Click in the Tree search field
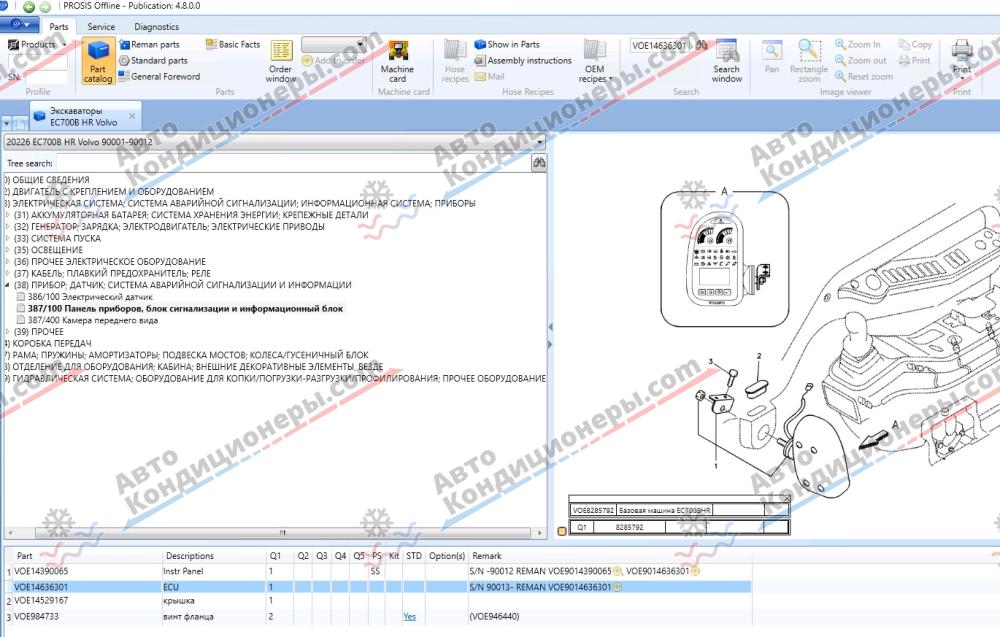 point(293,163)
